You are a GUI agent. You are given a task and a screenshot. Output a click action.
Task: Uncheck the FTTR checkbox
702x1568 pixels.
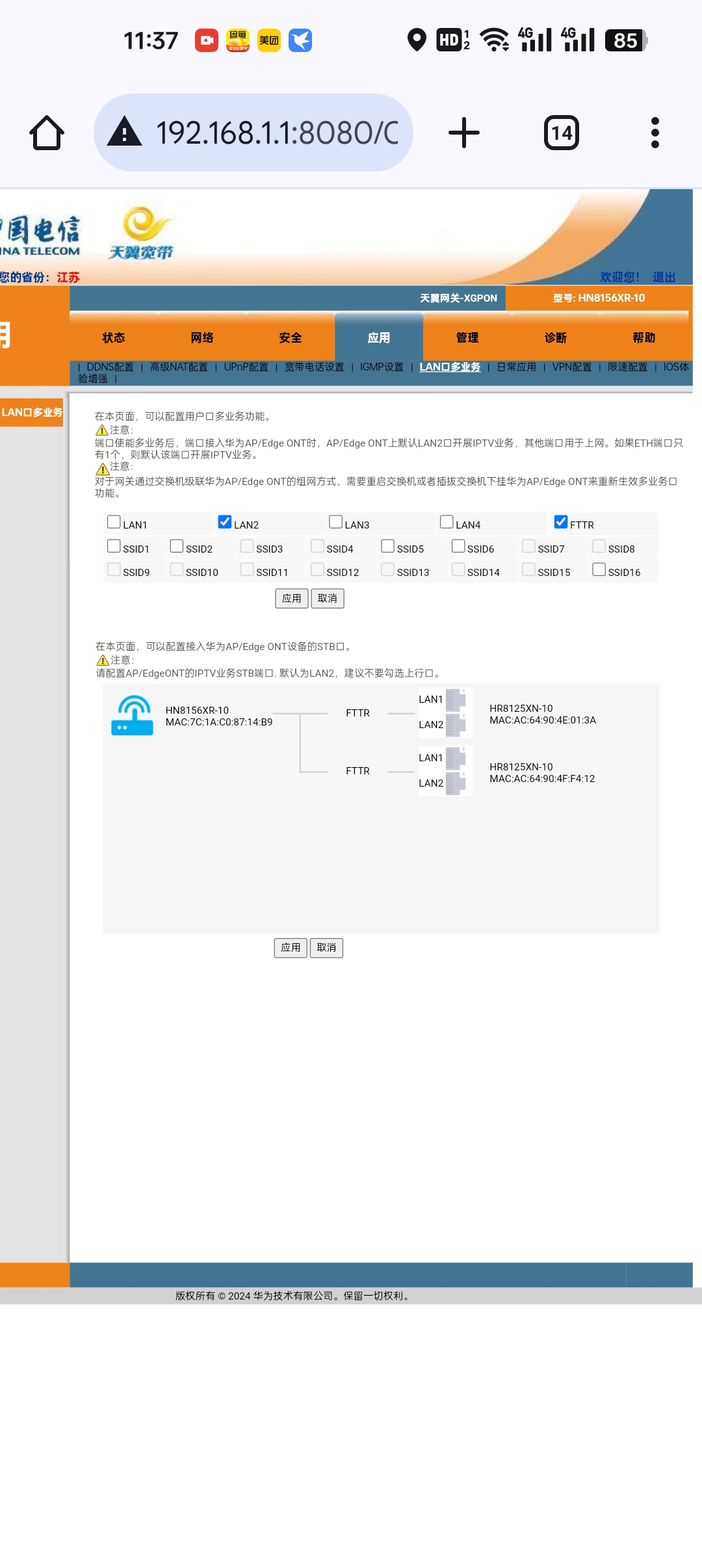tap(561, 522)
